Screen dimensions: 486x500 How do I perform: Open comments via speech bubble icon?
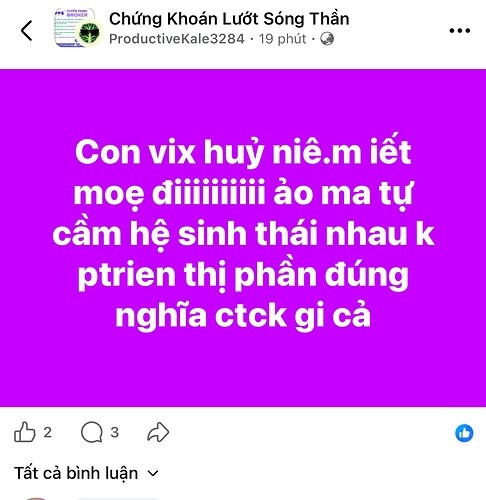[x=92, y=432]
